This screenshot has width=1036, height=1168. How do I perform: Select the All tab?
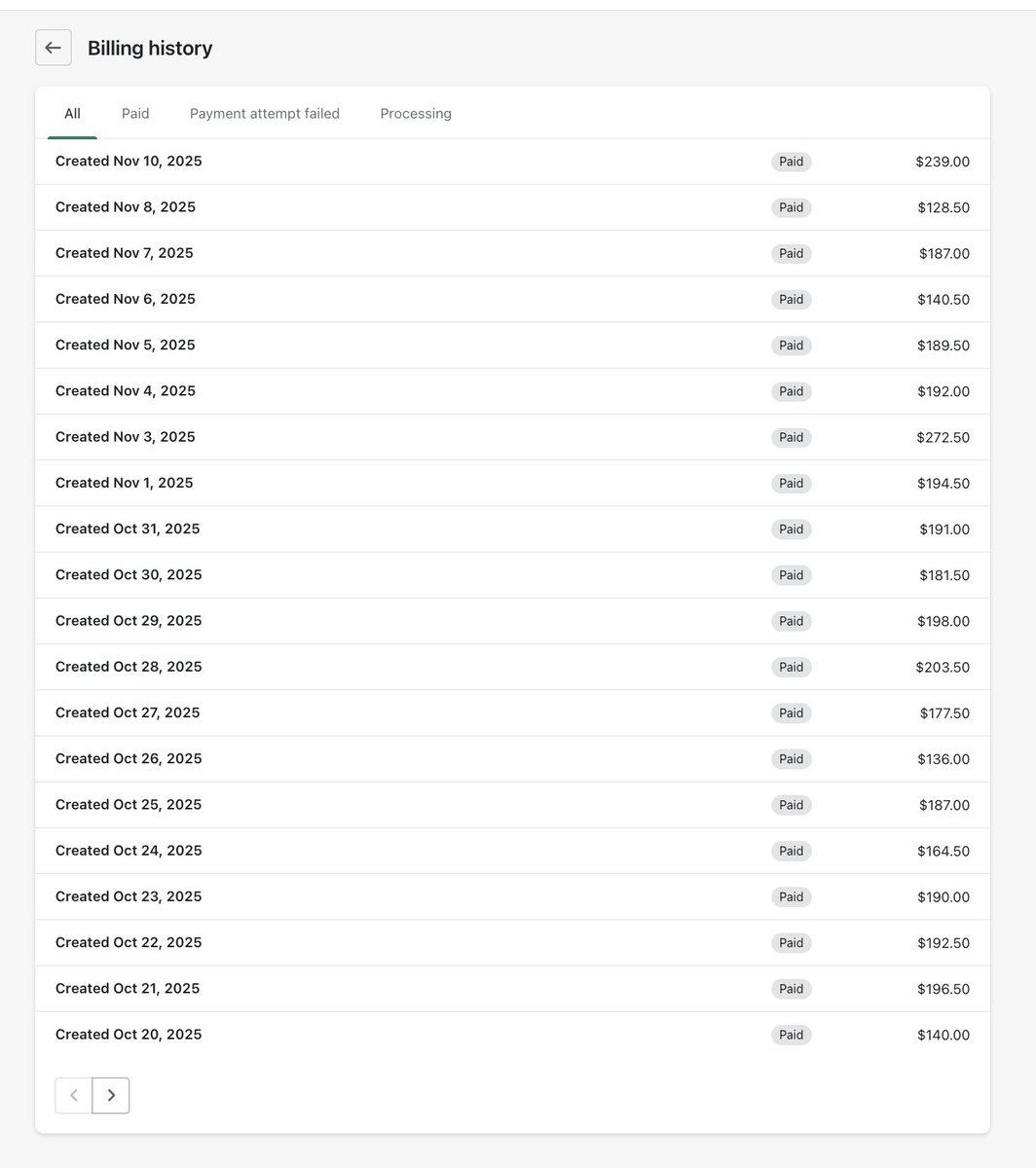click(x=72, y=113)
